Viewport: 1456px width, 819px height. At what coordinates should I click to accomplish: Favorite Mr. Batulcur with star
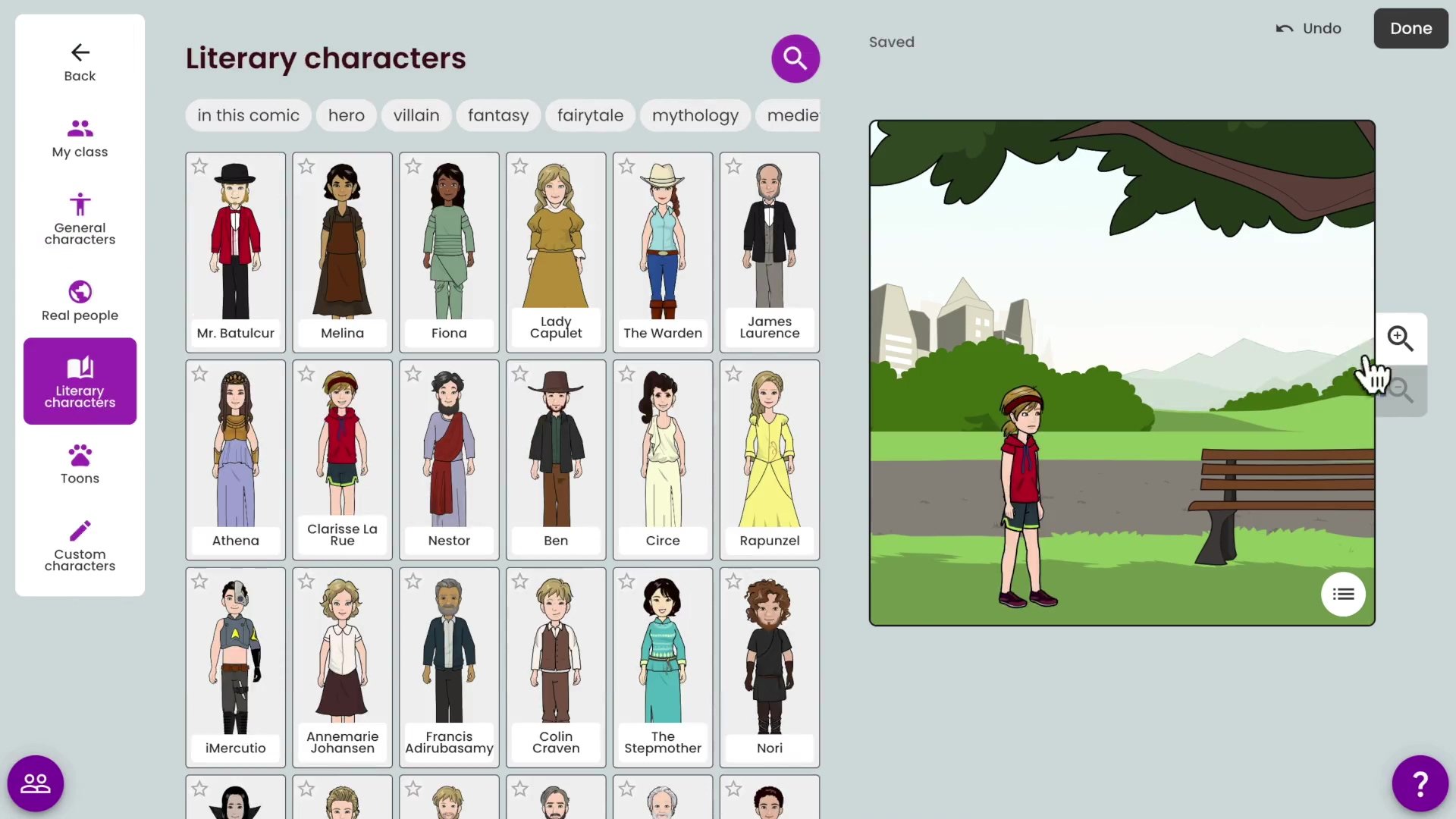click(x=199, y=166)
